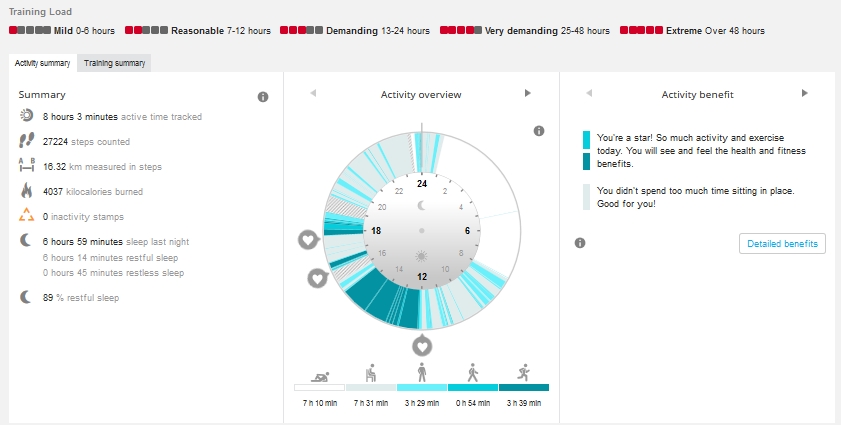Open the Activity summary tab
Viewport: 841px width, 425px height.
[42, 63]
